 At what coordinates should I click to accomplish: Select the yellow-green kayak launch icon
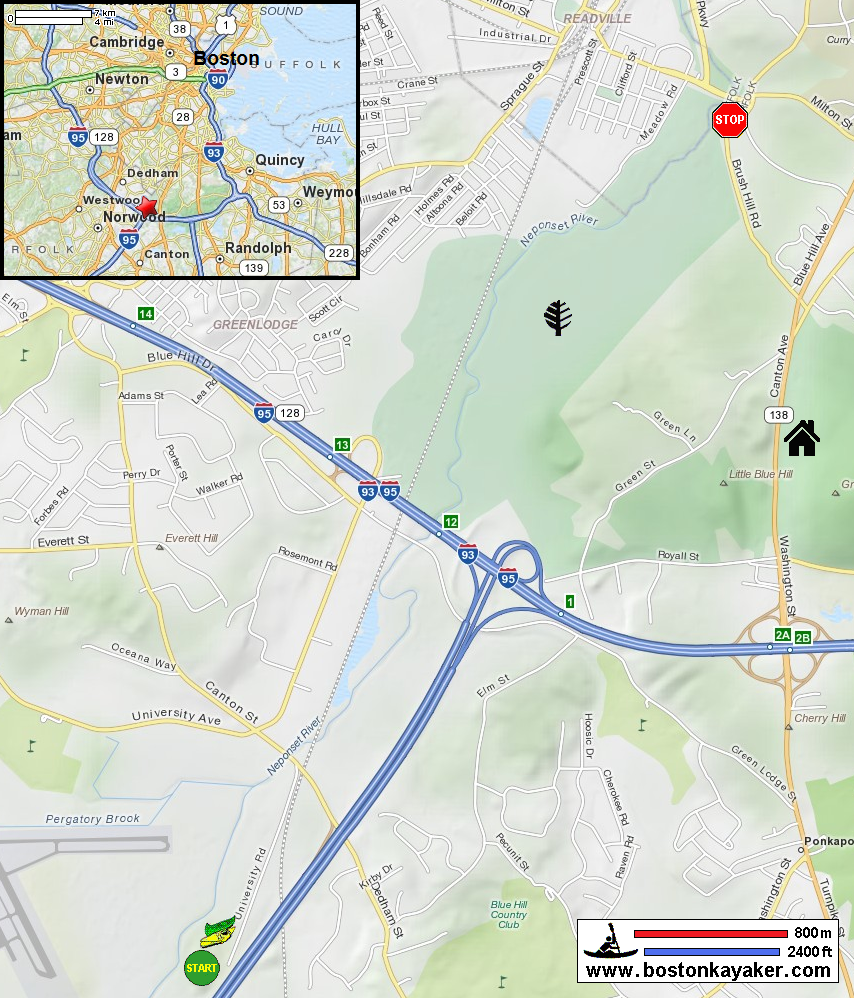[218, 932]
